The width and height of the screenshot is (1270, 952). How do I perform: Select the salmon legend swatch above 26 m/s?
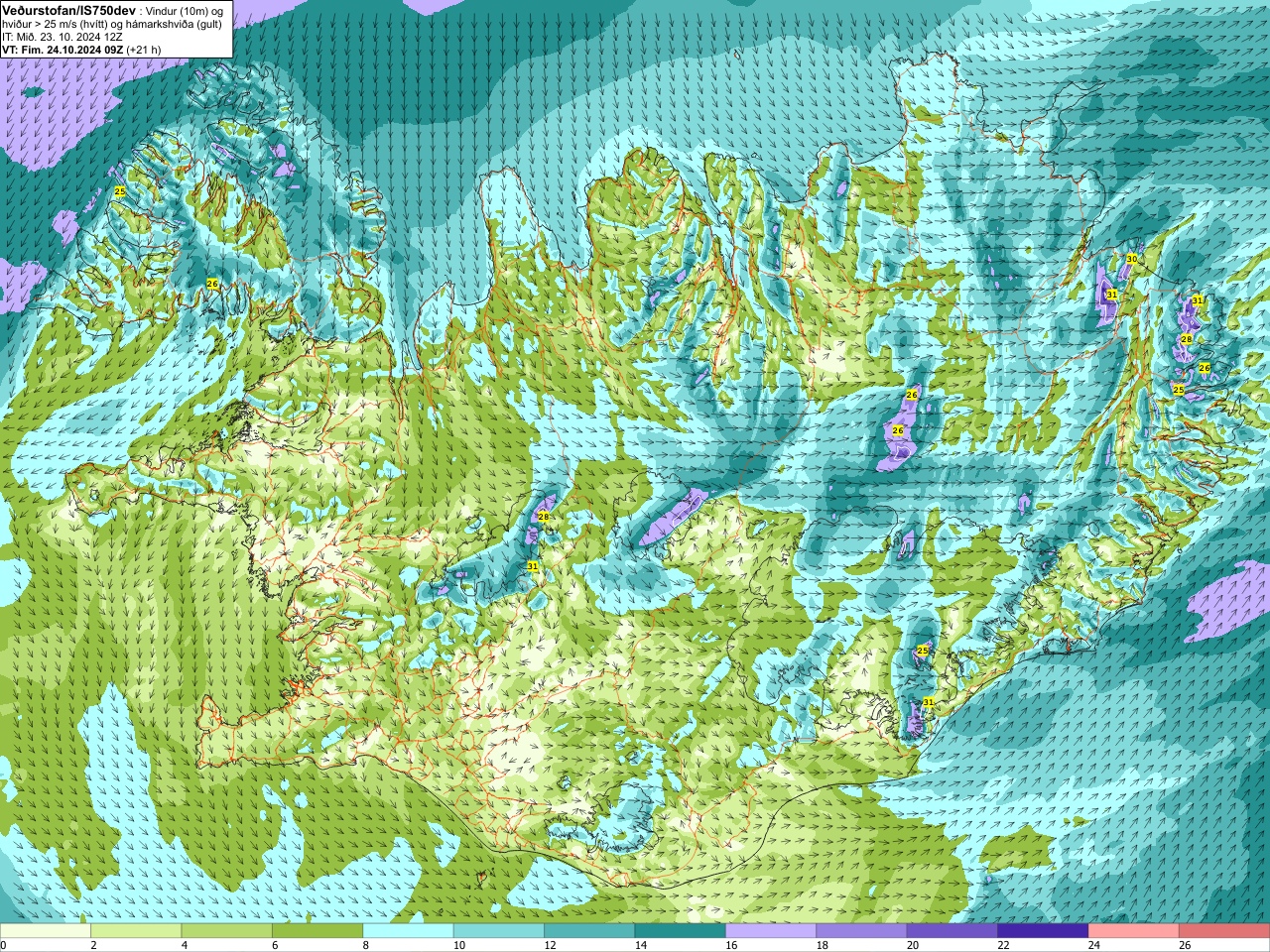(1224, 931)
